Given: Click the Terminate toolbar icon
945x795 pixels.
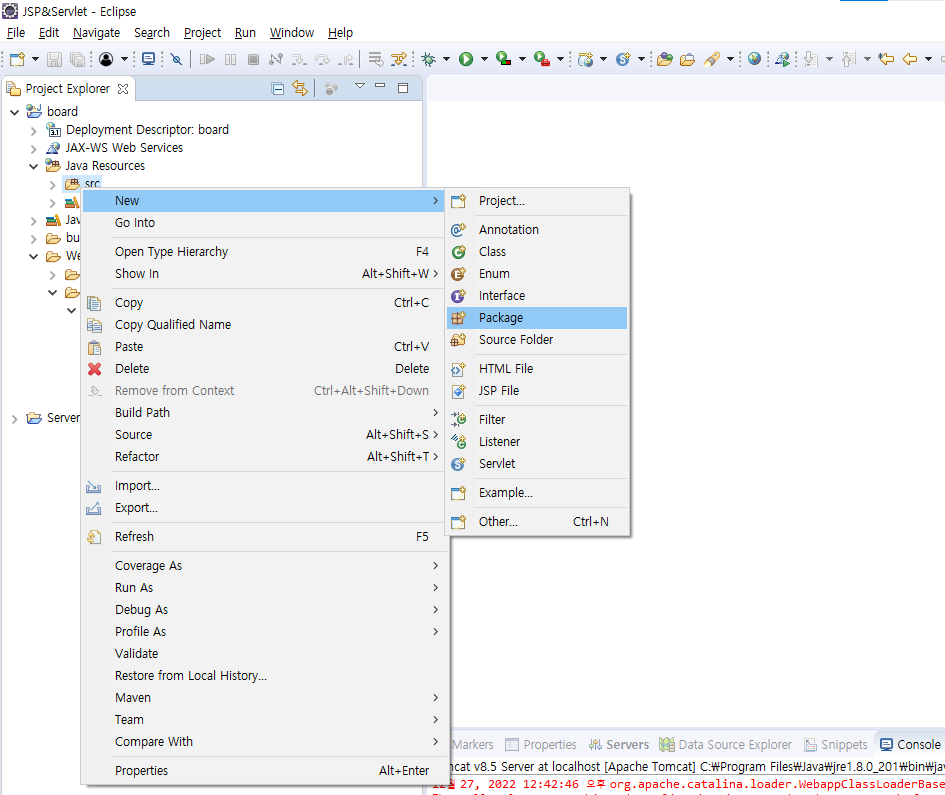Looking at the screenshot, I should pos(254,59).
